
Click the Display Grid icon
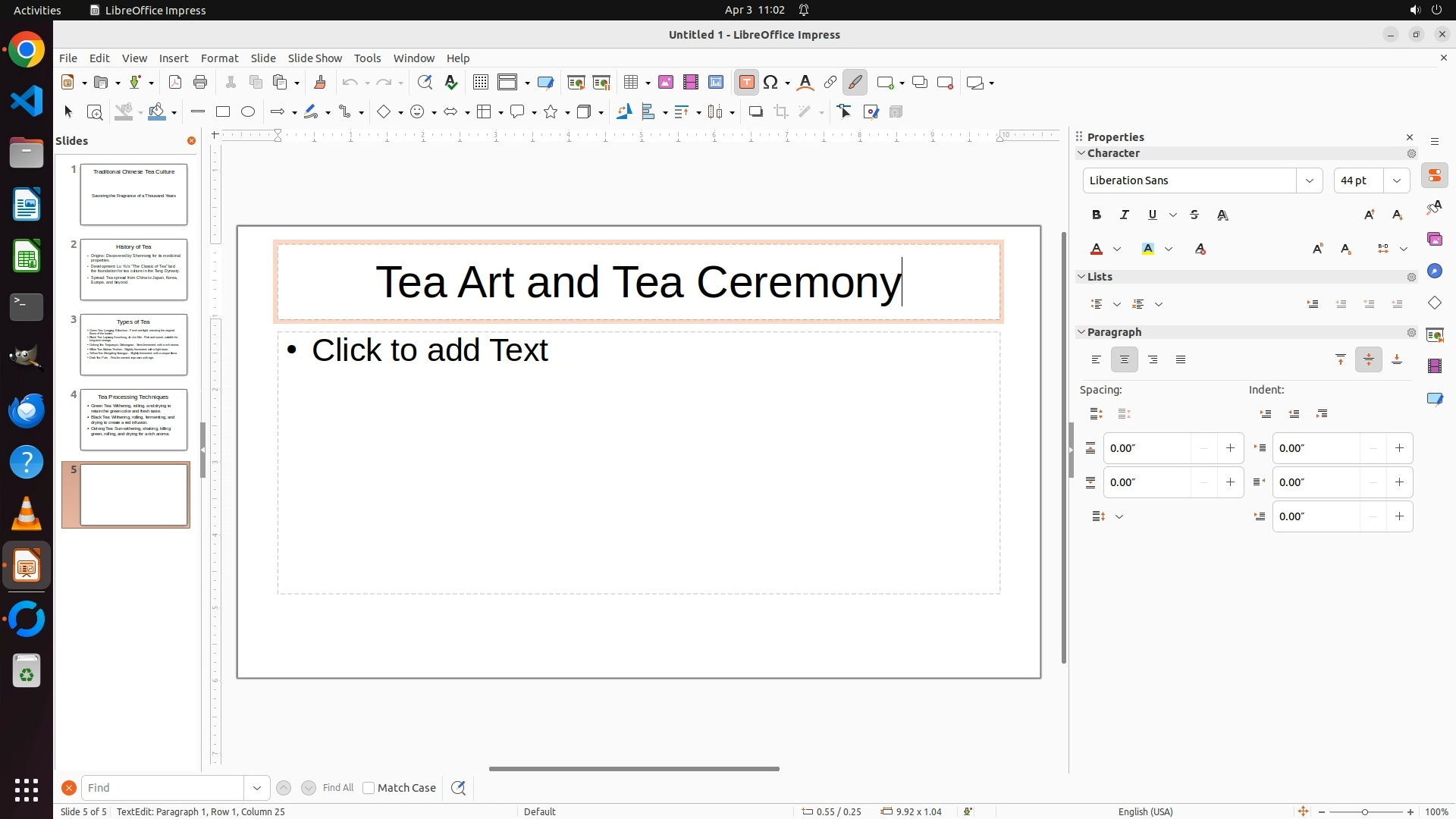480,83
